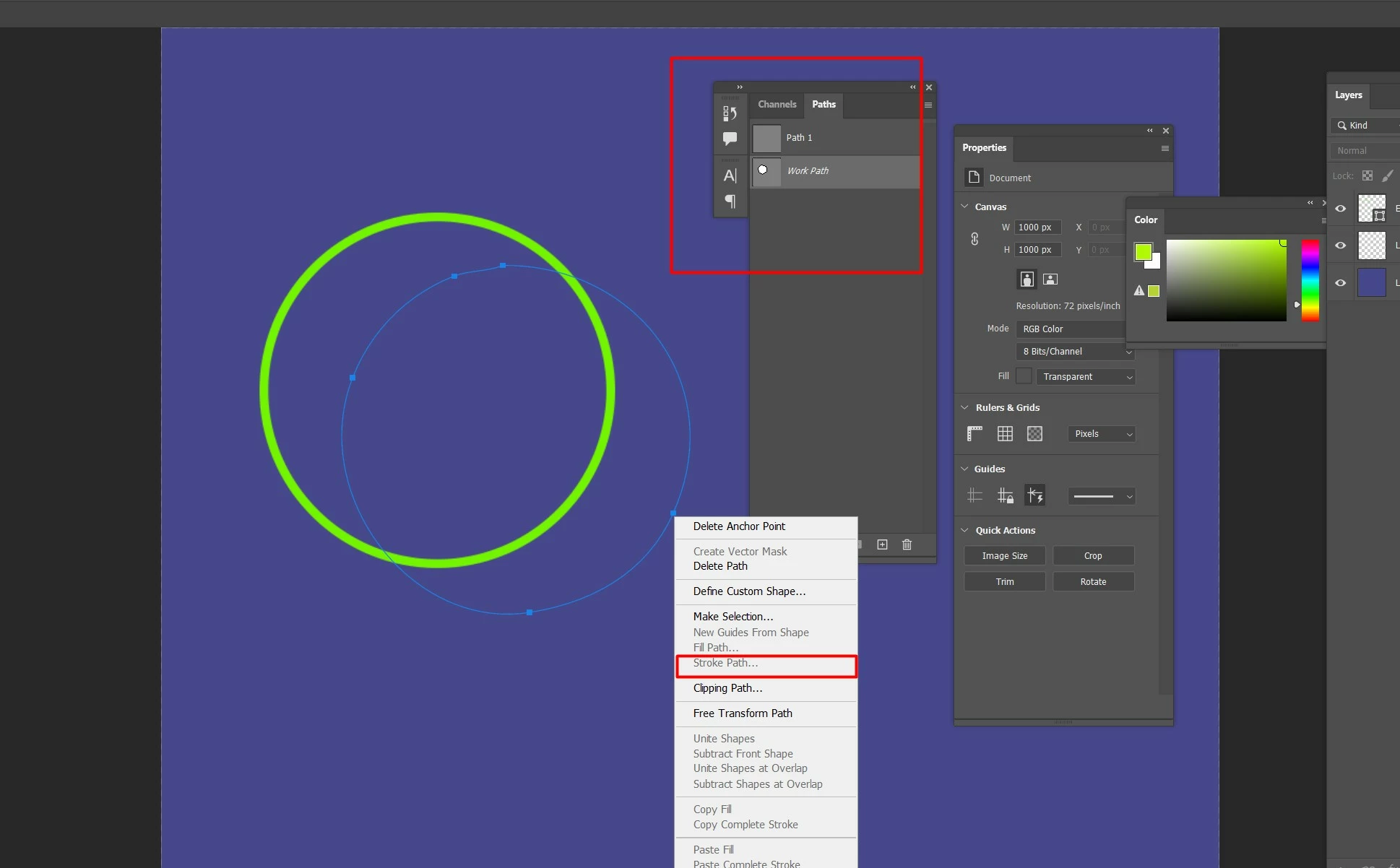Toggle the width-height link constraint
1400x868 pixels.
[975, 238]
